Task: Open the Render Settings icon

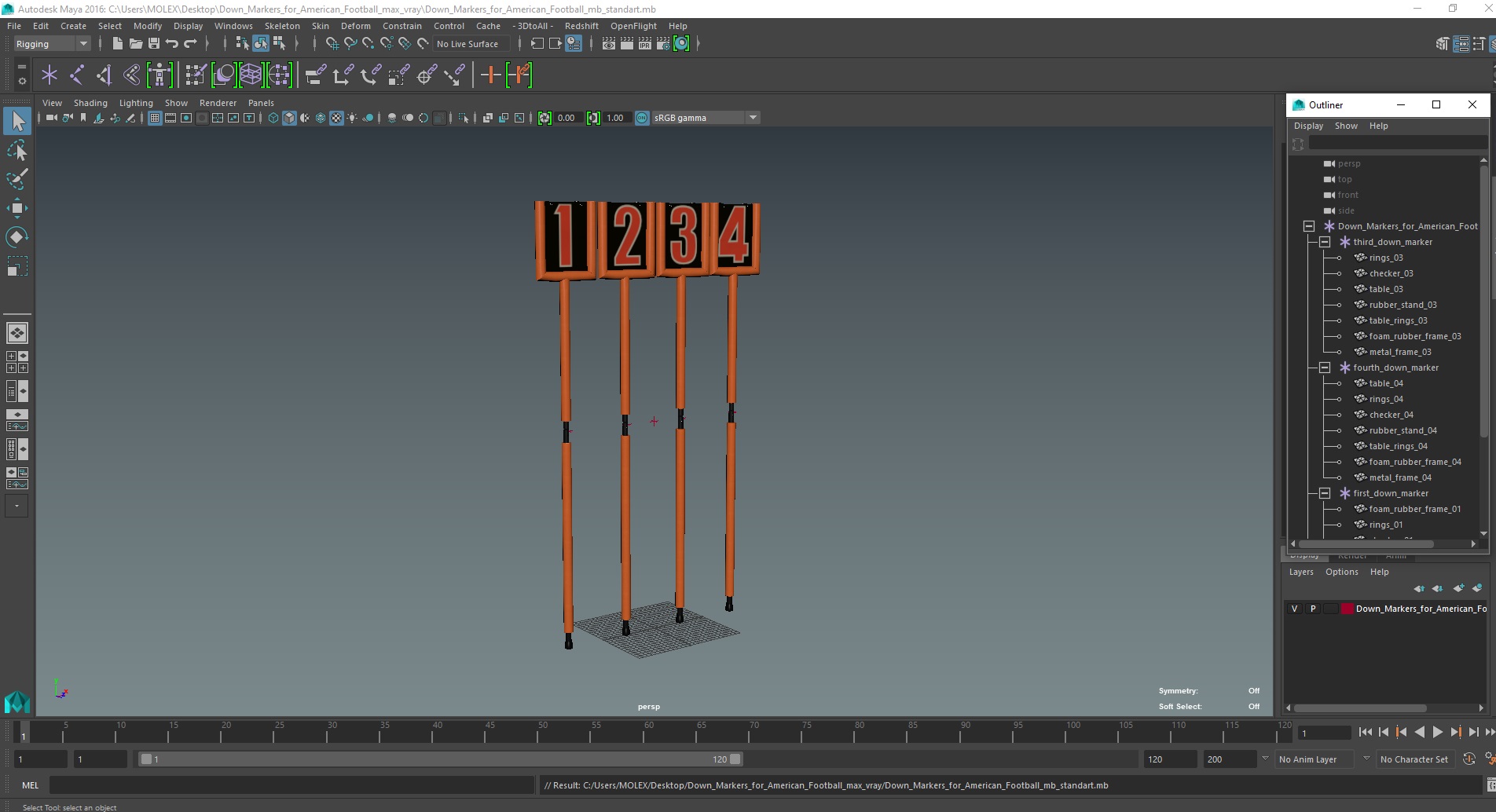Action: click(x=663, y=44)
